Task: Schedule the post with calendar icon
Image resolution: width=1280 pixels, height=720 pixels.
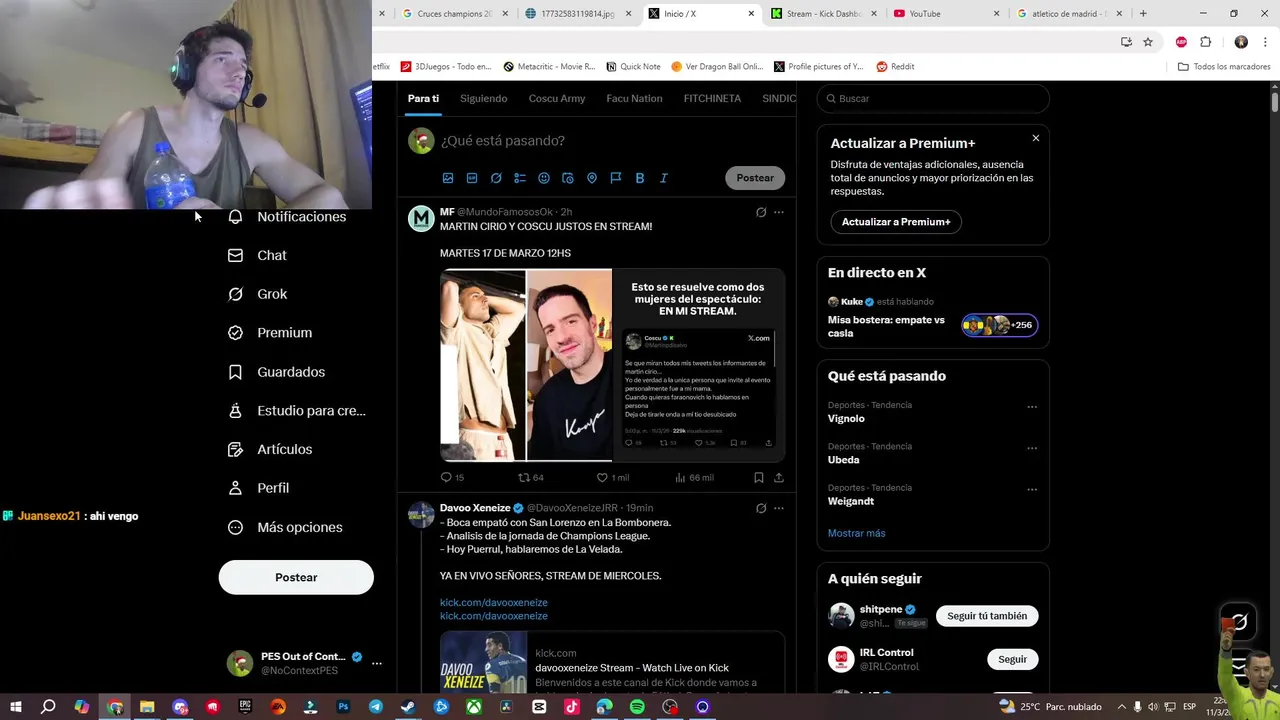Action: pyautogui.click(x=568, y=178)
